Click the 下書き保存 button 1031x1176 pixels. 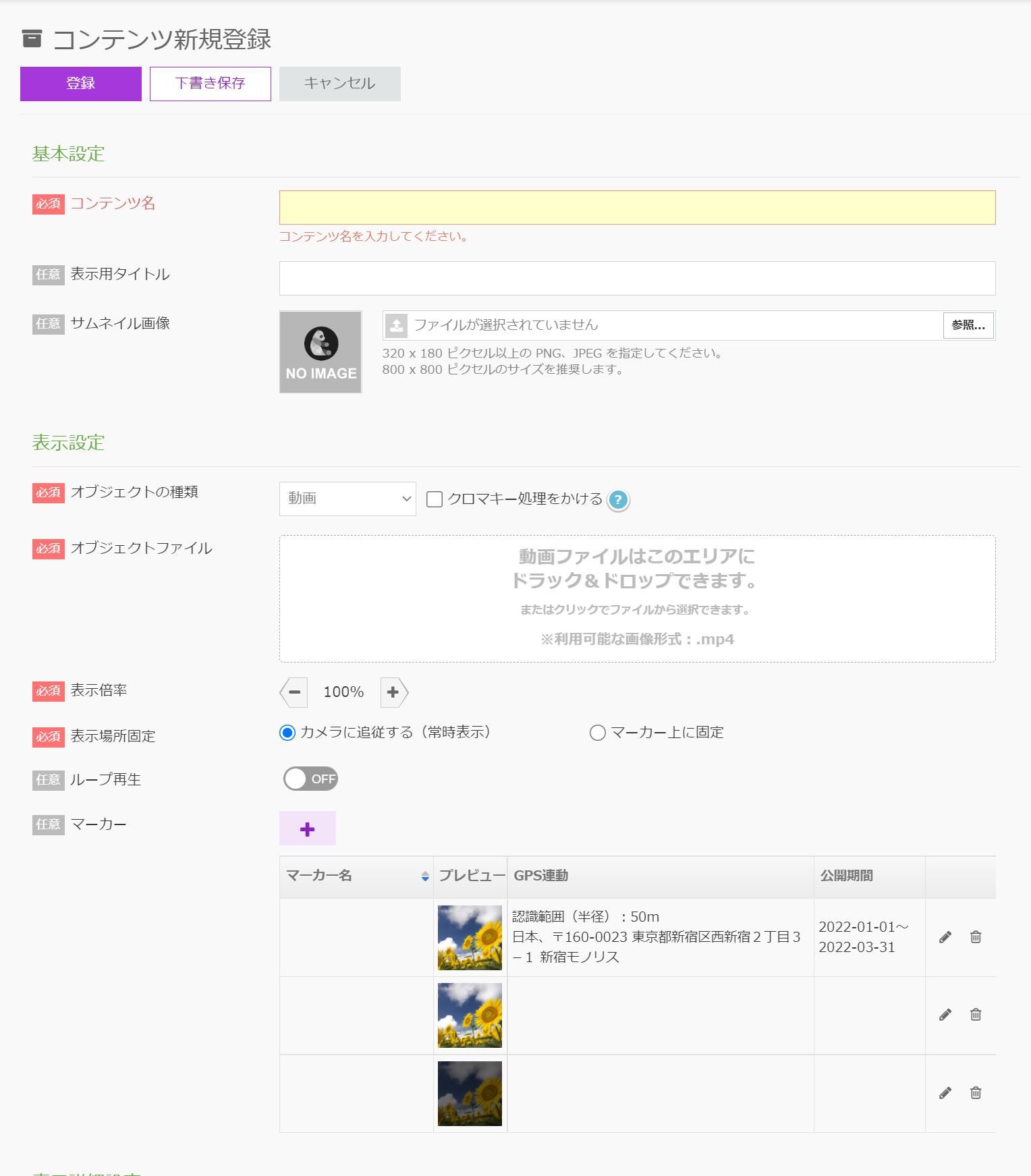pos(211,84)
